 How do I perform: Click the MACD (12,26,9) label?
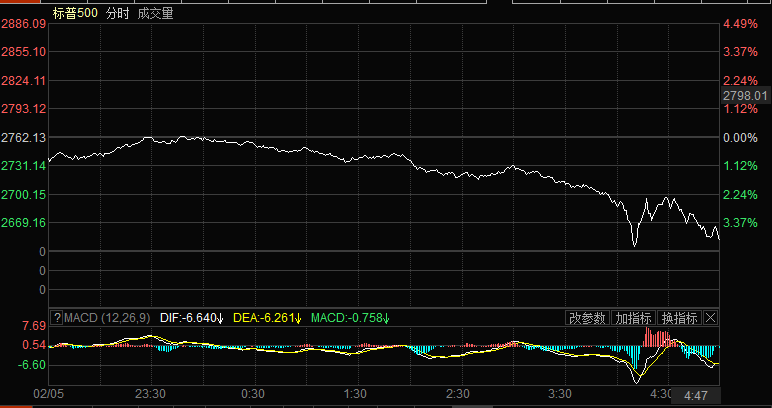click(107, 318)
